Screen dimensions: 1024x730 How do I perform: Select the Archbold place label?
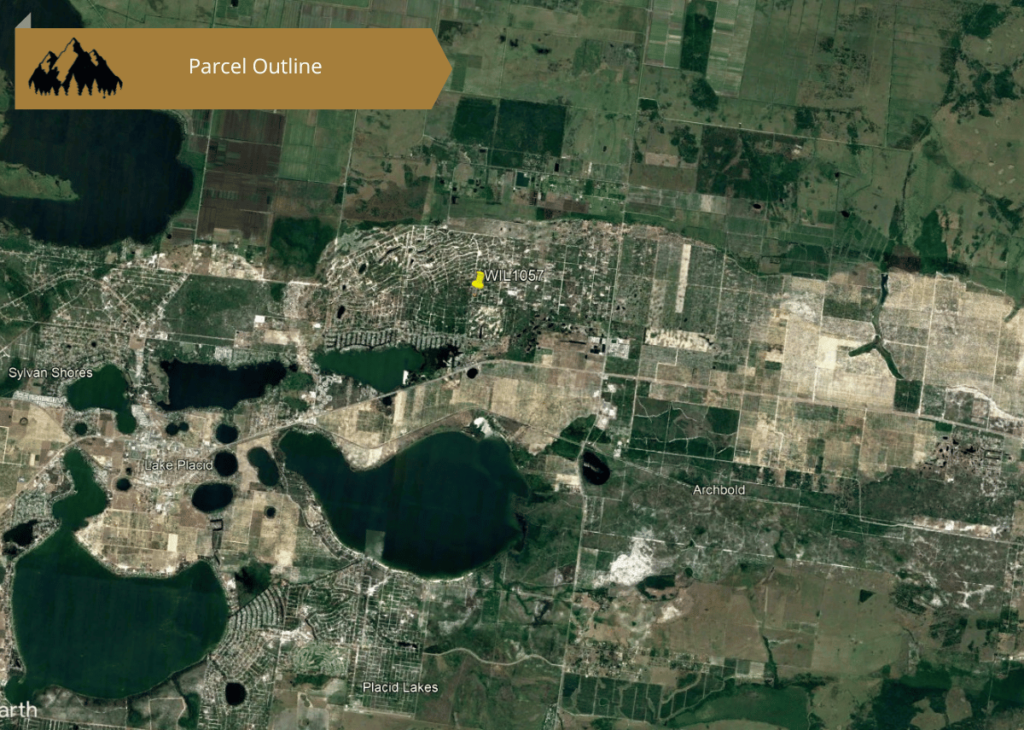[x=718, y=490]
